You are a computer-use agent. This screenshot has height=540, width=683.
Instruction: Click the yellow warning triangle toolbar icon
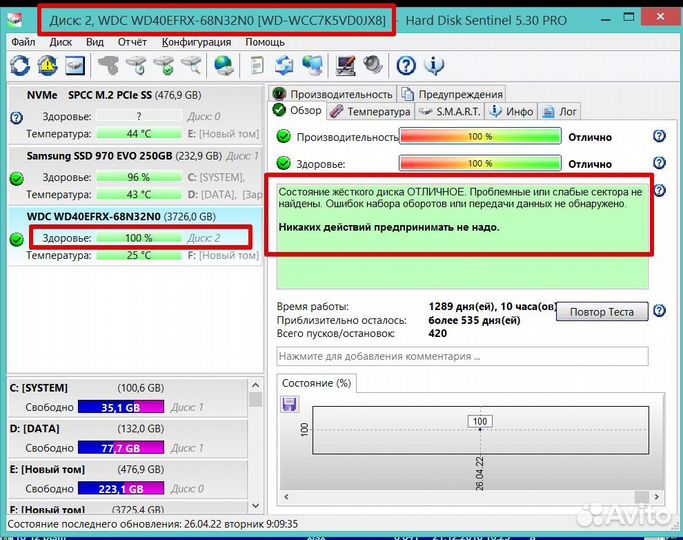pyautogui.click(x=47, y=66)
